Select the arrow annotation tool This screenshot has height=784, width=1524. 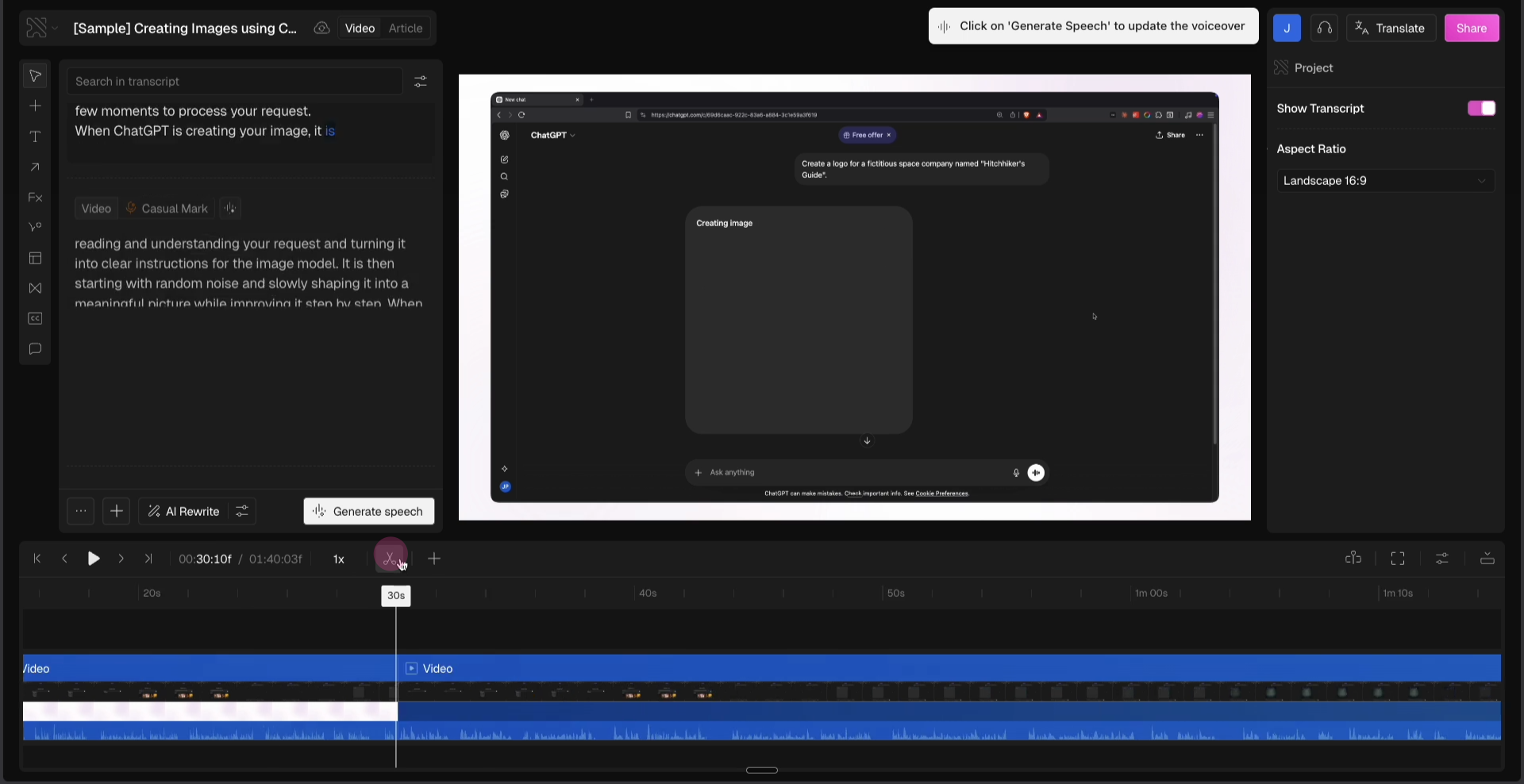click(35, 167)
